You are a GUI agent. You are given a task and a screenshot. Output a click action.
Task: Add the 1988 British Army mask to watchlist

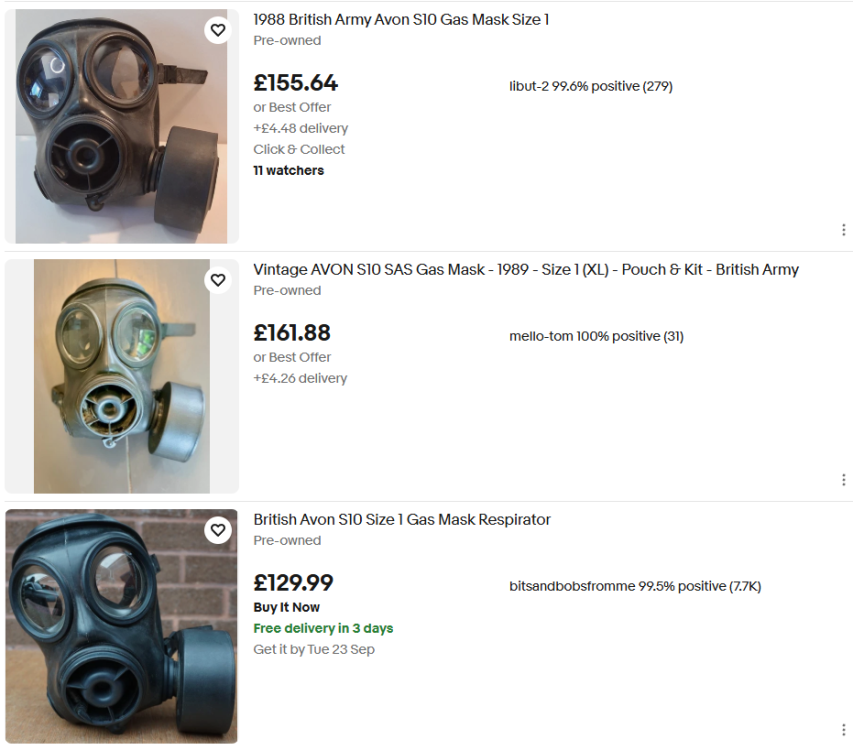[x=218, y=30]
